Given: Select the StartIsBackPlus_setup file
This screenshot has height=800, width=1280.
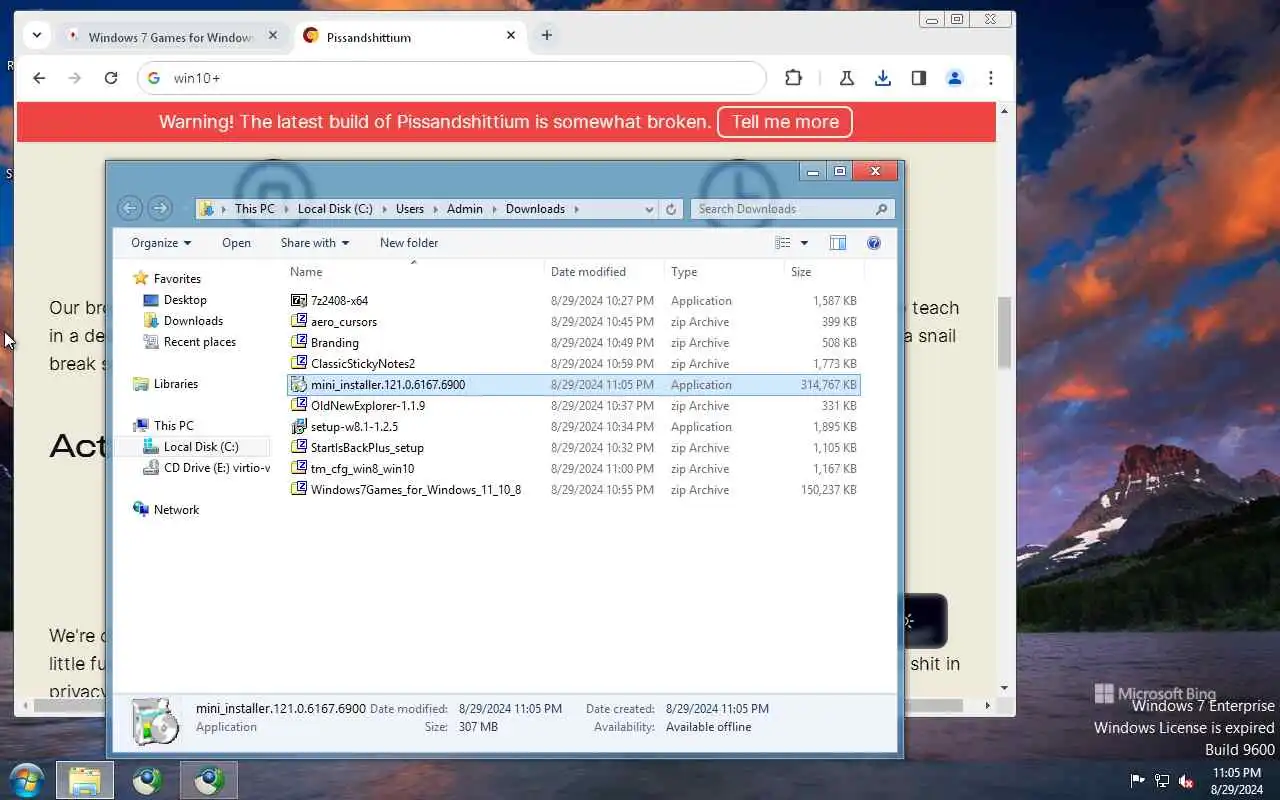Looking at the screenshot, I should (x=573, y=447).
